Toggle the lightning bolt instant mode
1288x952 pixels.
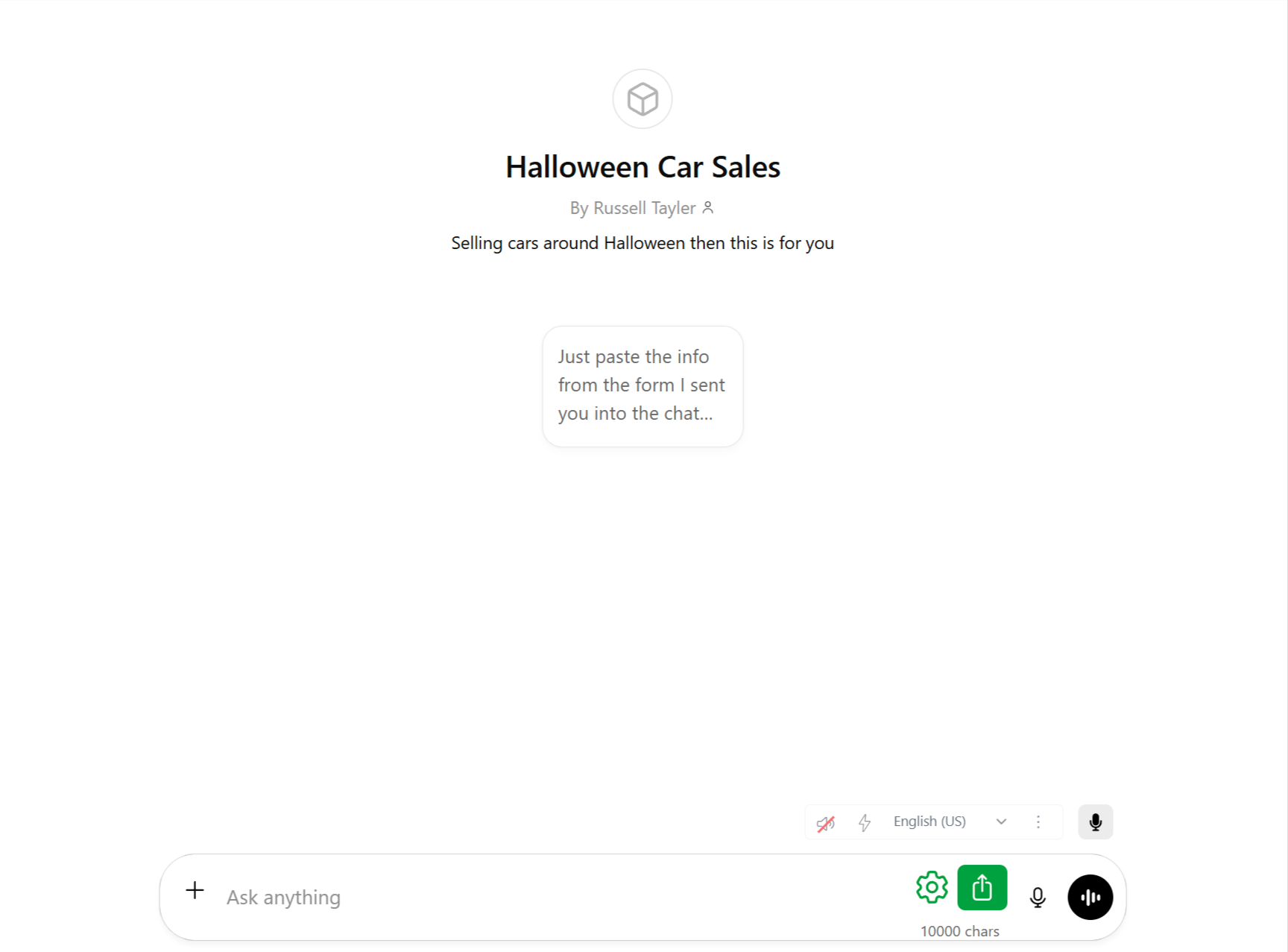(865, 822)
